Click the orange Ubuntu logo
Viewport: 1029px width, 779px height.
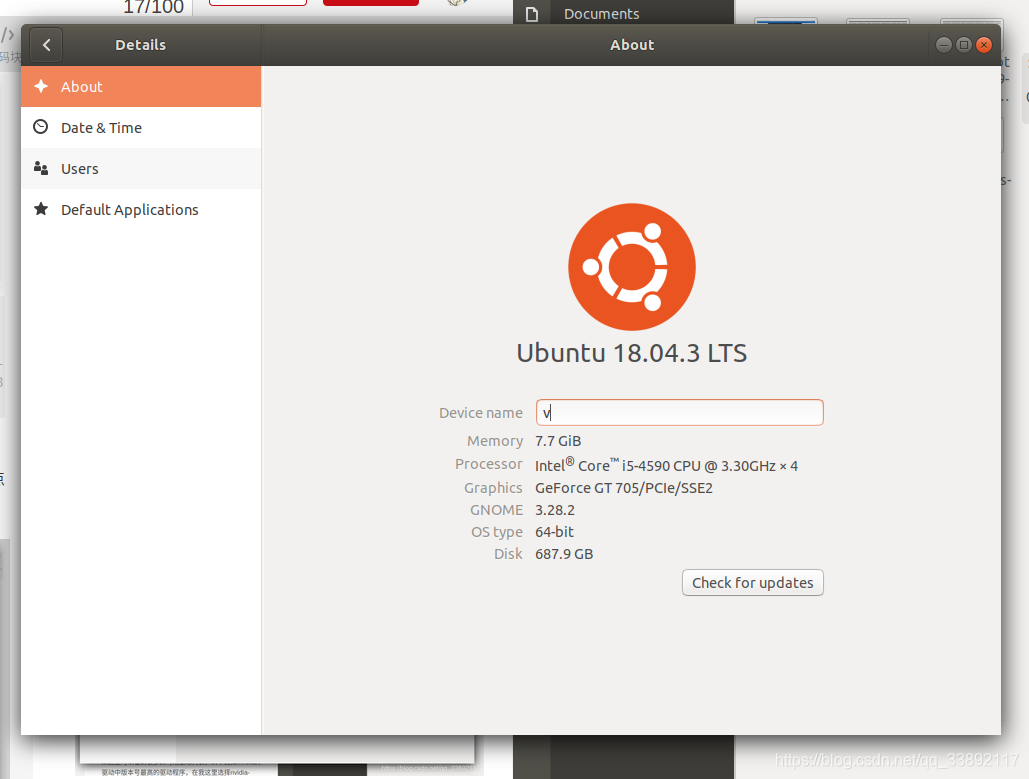point(632,266)
